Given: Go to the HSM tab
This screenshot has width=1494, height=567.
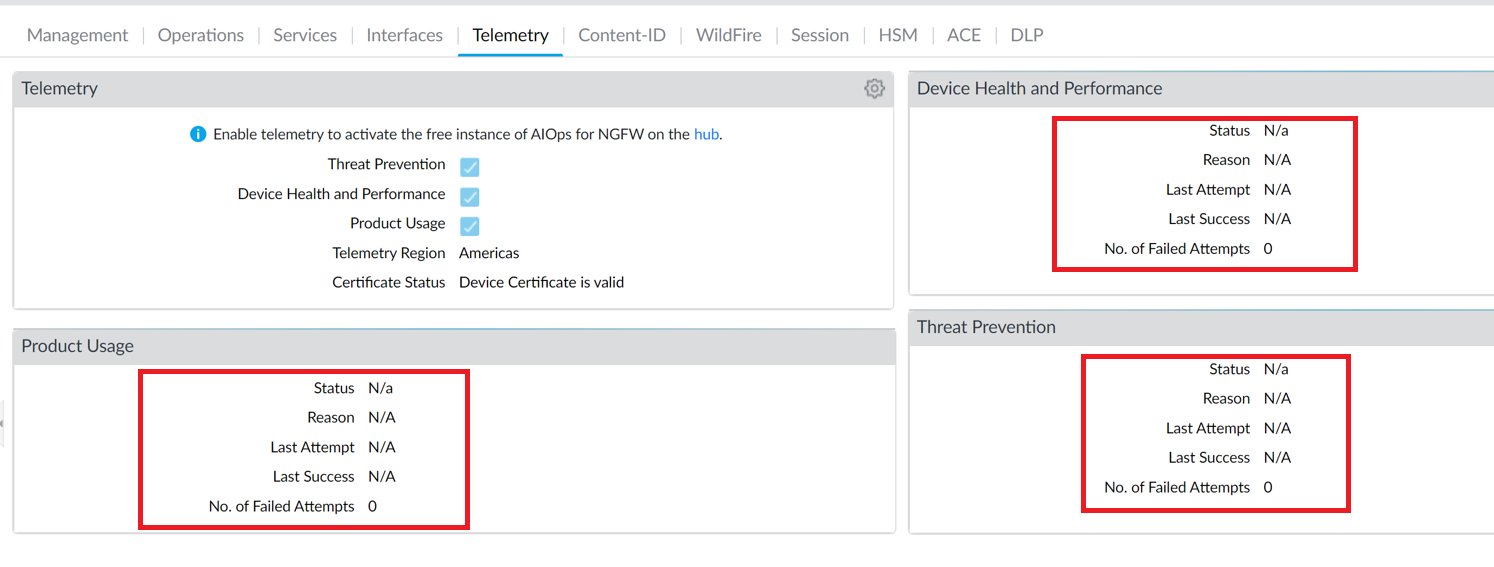Looking at the screenshot, I should coord(897,35).
